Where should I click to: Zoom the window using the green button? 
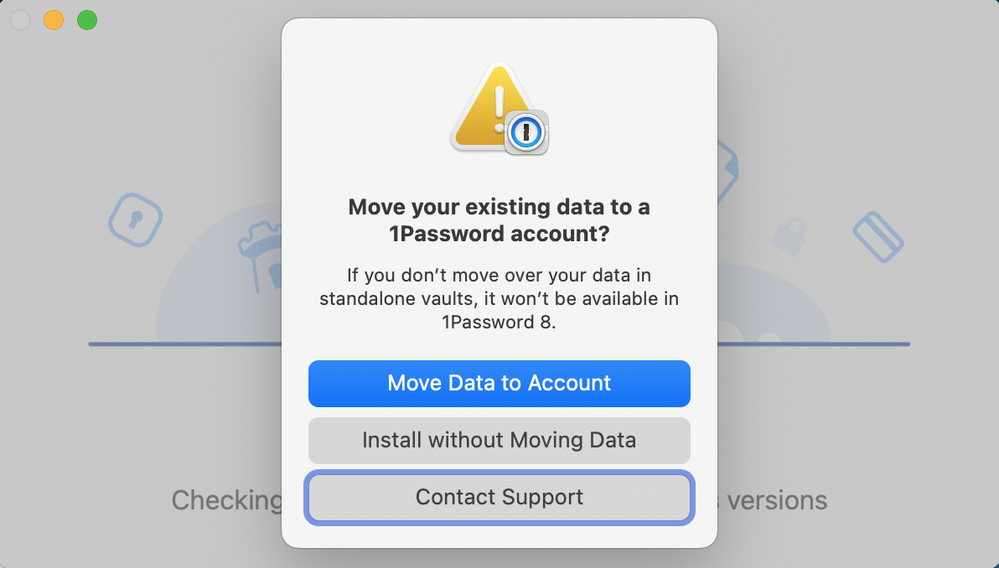tap(87, 20)
